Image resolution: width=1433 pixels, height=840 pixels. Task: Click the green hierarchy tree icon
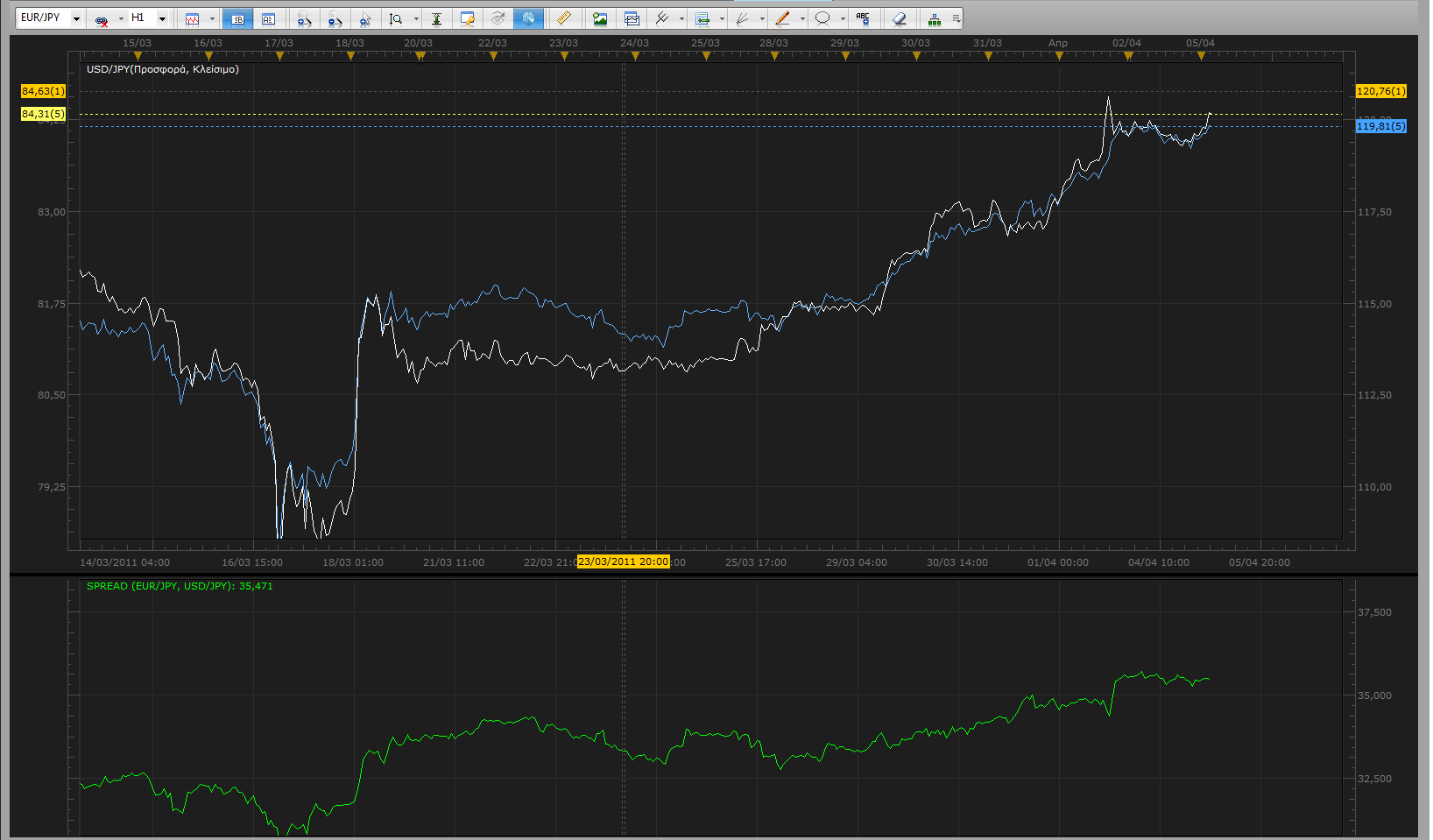[x=935, y=18]
